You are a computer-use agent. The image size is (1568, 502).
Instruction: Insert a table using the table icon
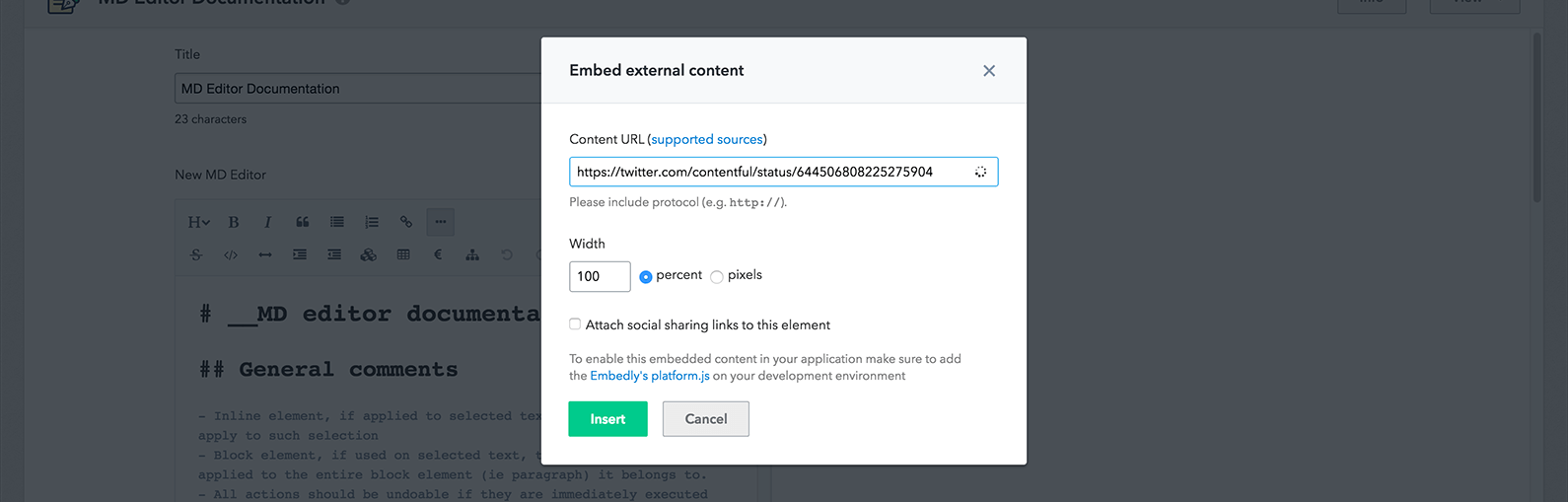(403, 254)
